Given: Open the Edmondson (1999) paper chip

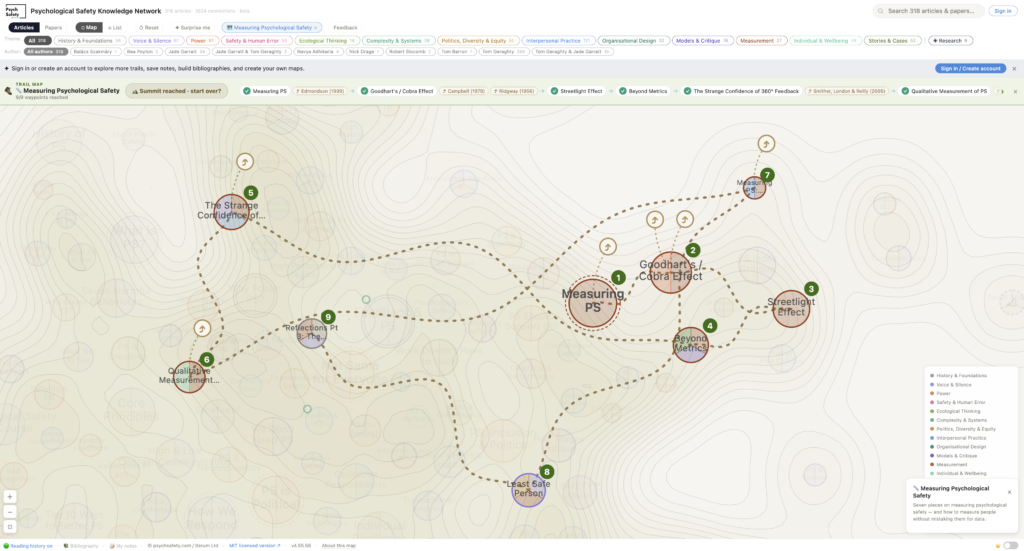Looking at the screenshot, I should (x=320, y=91).
